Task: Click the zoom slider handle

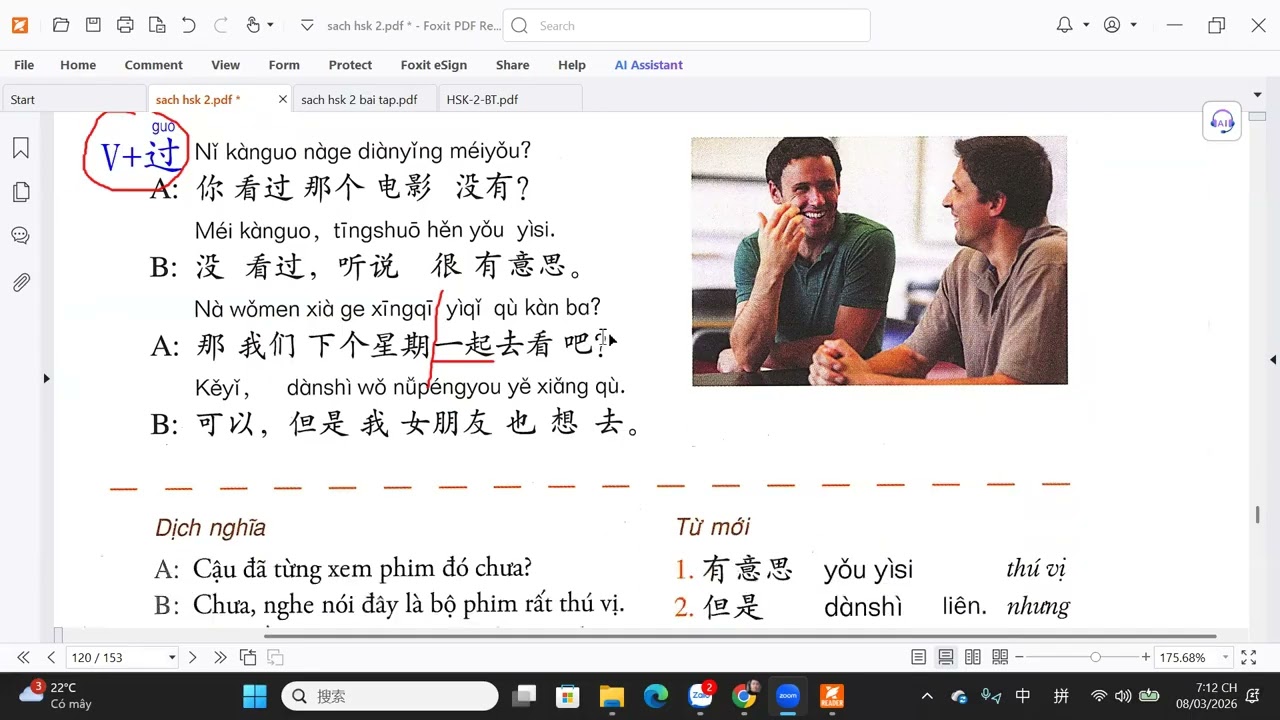Action: pos(1096,657)
